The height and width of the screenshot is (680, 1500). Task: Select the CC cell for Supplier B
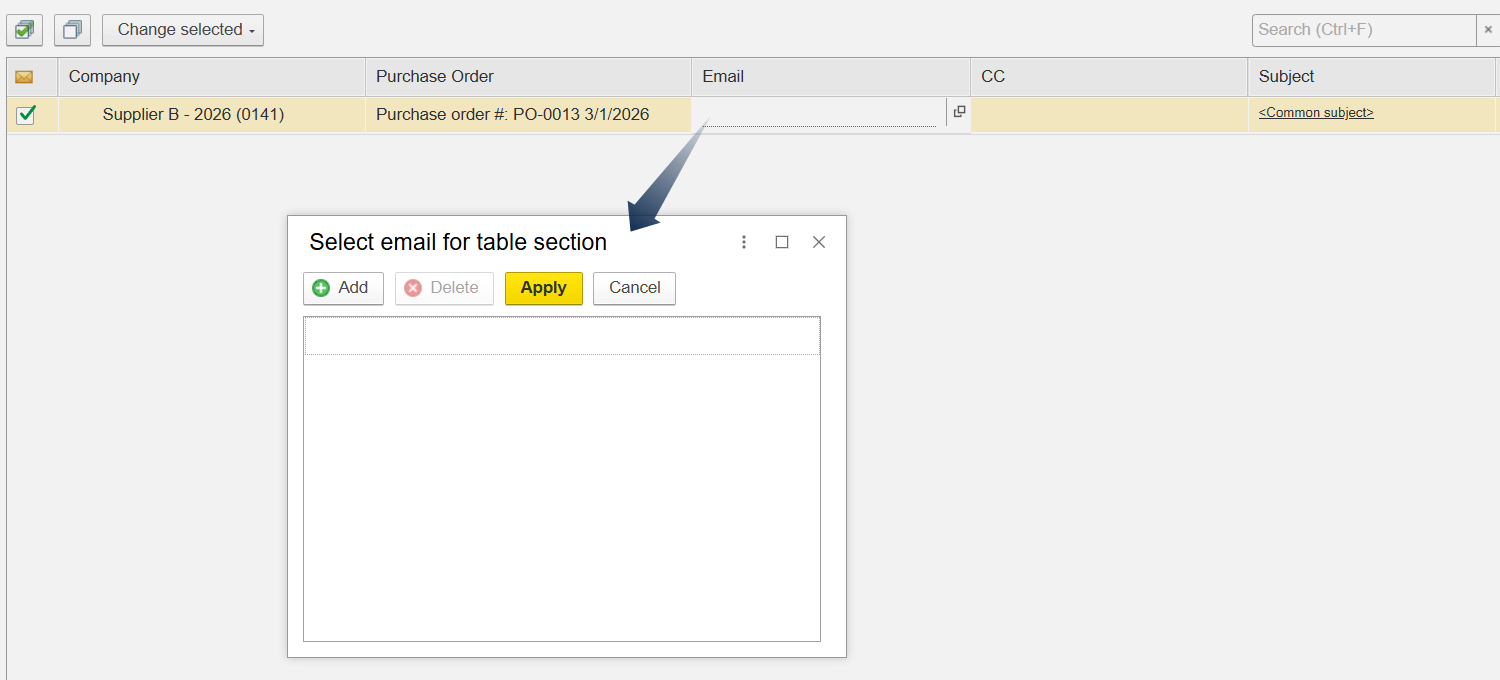[1108, 114]
